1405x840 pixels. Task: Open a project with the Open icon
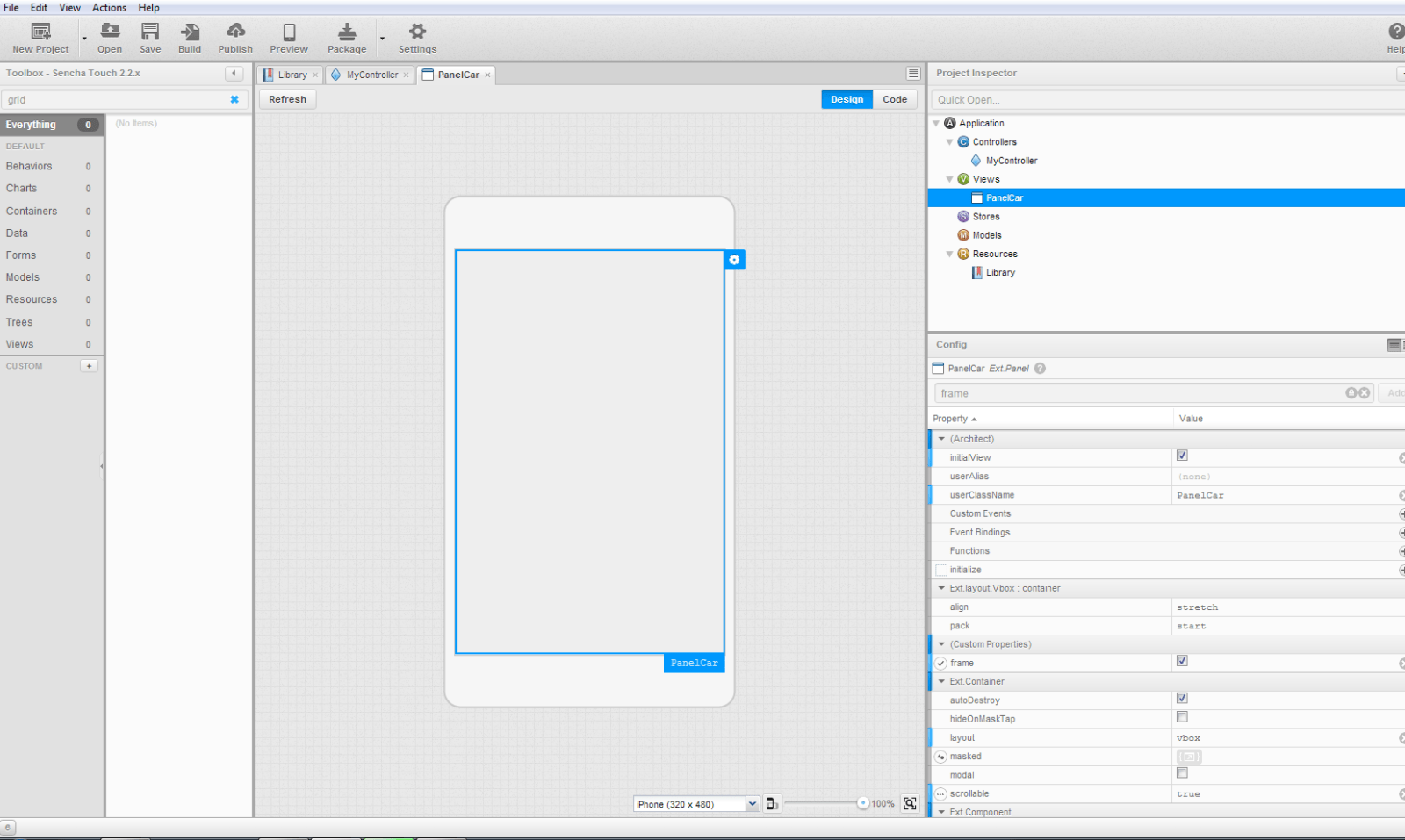pyautogui.click(x=110, y=32)
